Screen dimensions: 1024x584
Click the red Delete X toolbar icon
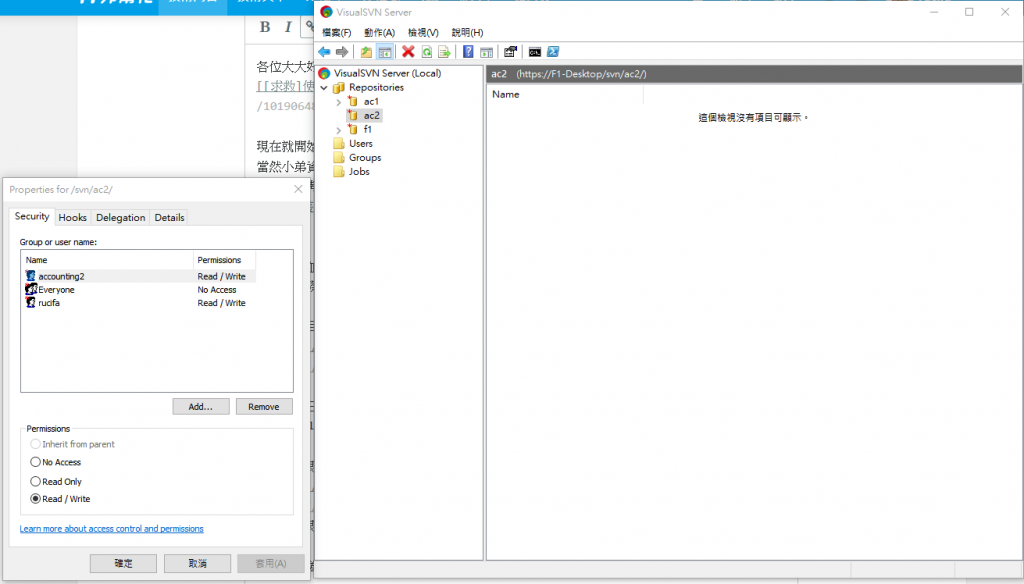(408, 52)
